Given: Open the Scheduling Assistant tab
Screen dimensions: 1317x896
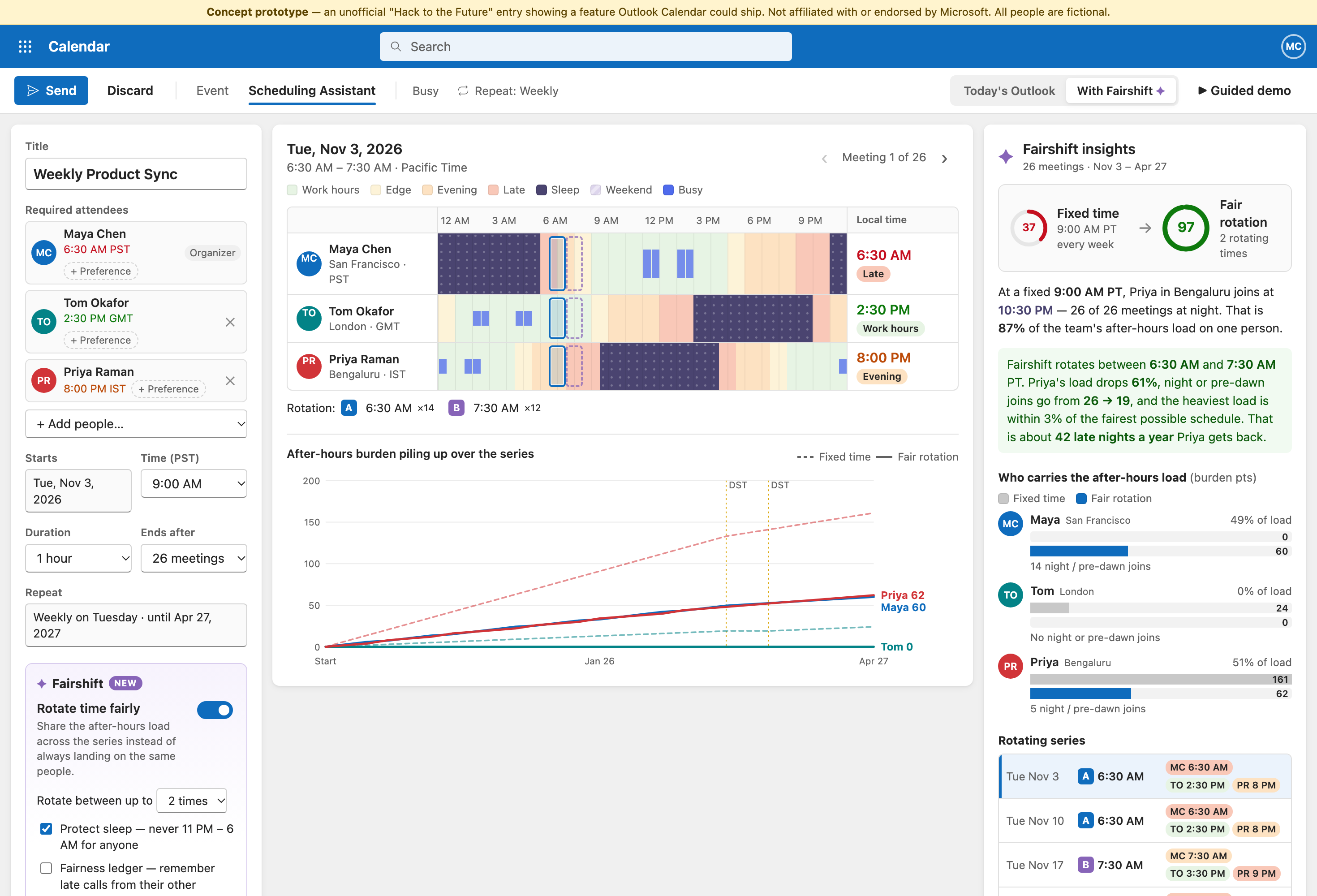Looking at the screenshot, I should pos(312,90).
